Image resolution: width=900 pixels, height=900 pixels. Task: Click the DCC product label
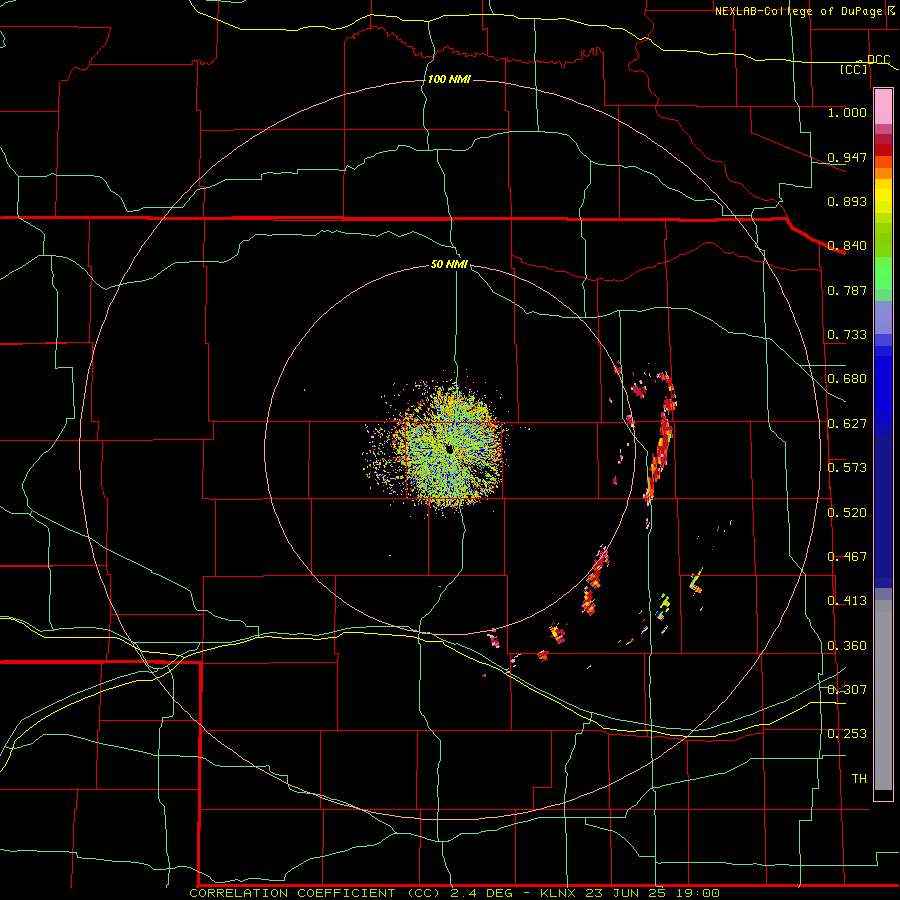click(878, 60)
